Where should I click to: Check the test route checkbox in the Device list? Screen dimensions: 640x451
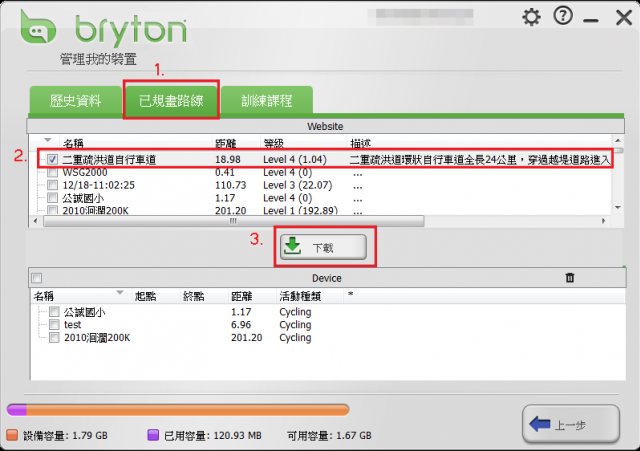tap(54, 324)
